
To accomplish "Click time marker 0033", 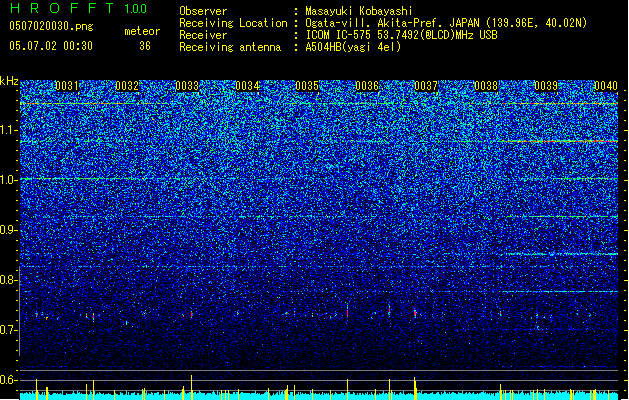I will 187,86.
